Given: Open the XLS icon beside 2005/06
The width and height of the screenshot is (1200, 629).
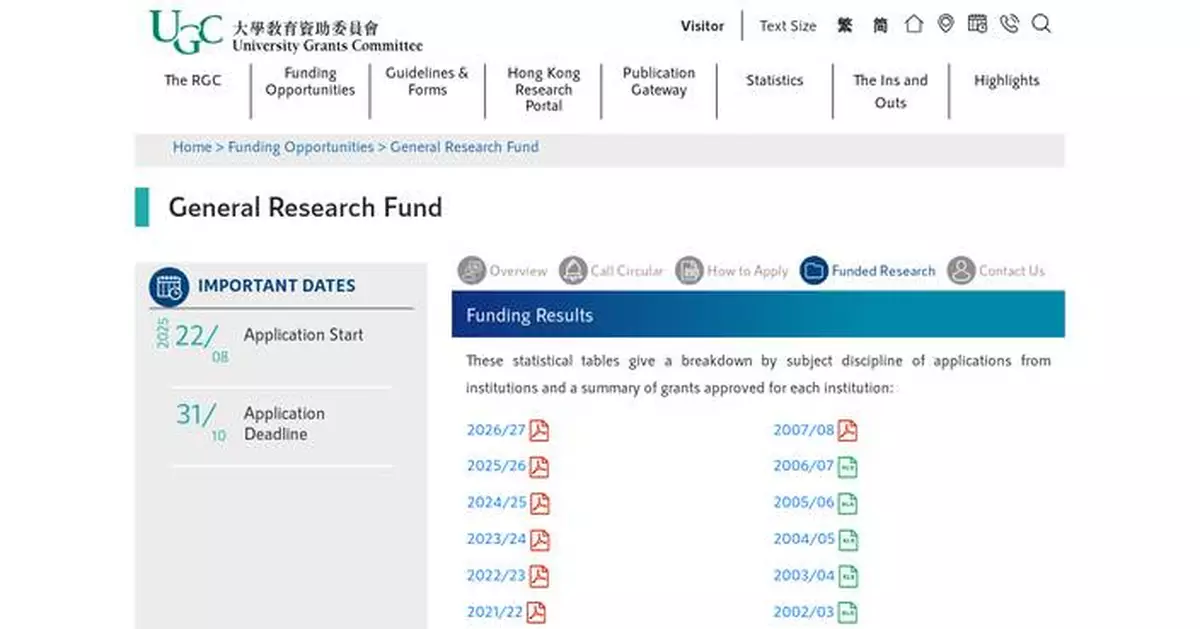Looking at the screenshot, I should (x=847, y=503).
